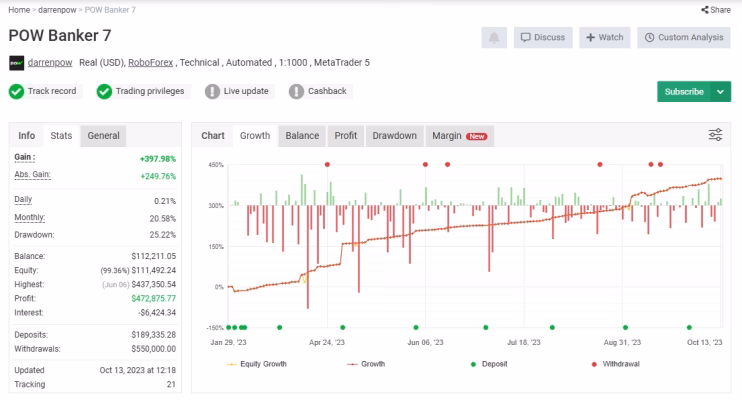Click the darrenpow avatar thumbnail
Viewport: 742px width, 400px height.
click(x=17, y=63)
